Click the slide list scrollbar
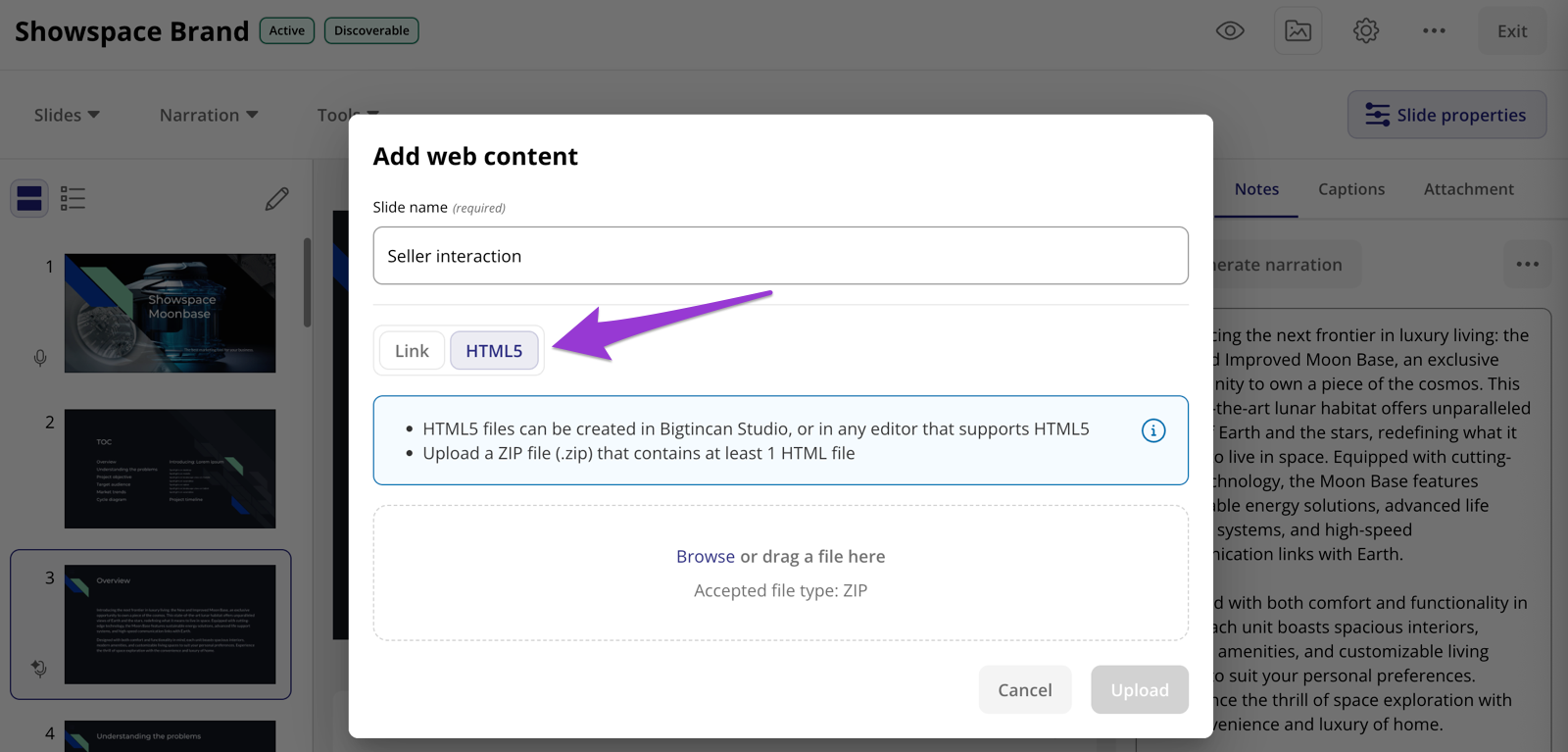This screenshot has height=752, width=1568. click(307, 282)
